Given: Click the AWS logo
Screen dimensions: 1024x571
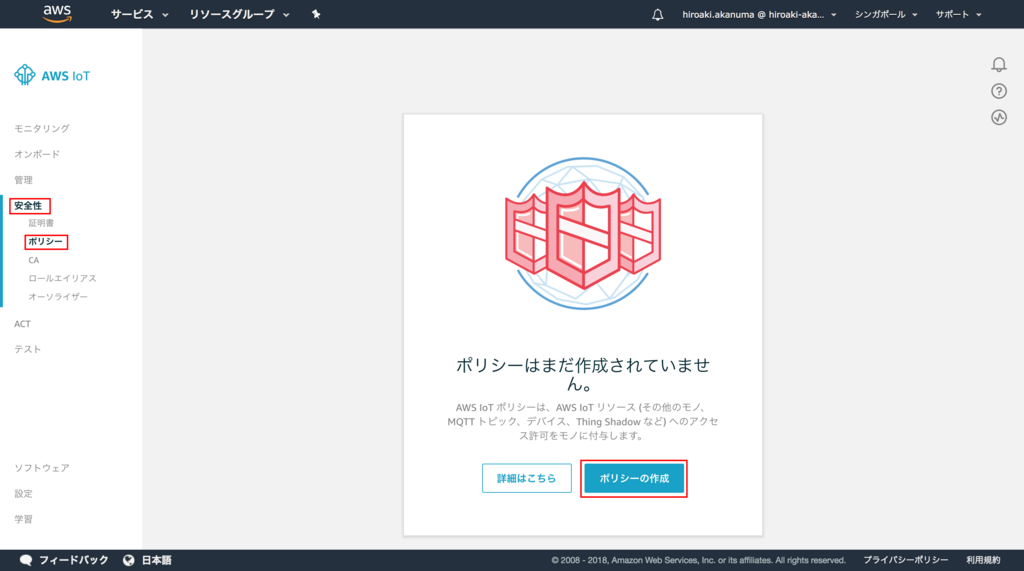Looking at the screenshot, I should pyautogui.click(x=57, y=14).
